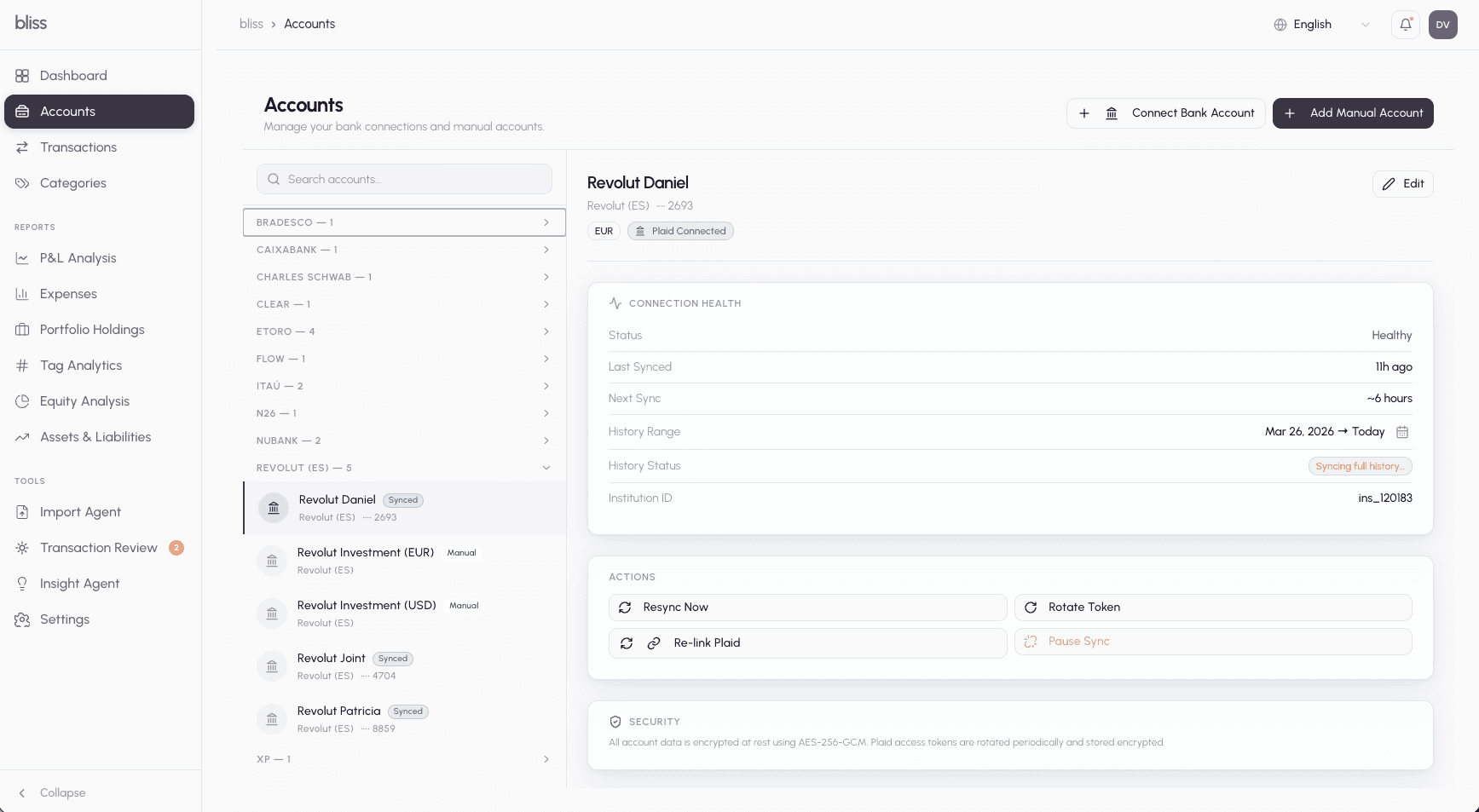Image resolution: width=1479 pixels, height=812 pixels.
Task: Open Portfolio Holdings report
Action: (x=91, y=329)
